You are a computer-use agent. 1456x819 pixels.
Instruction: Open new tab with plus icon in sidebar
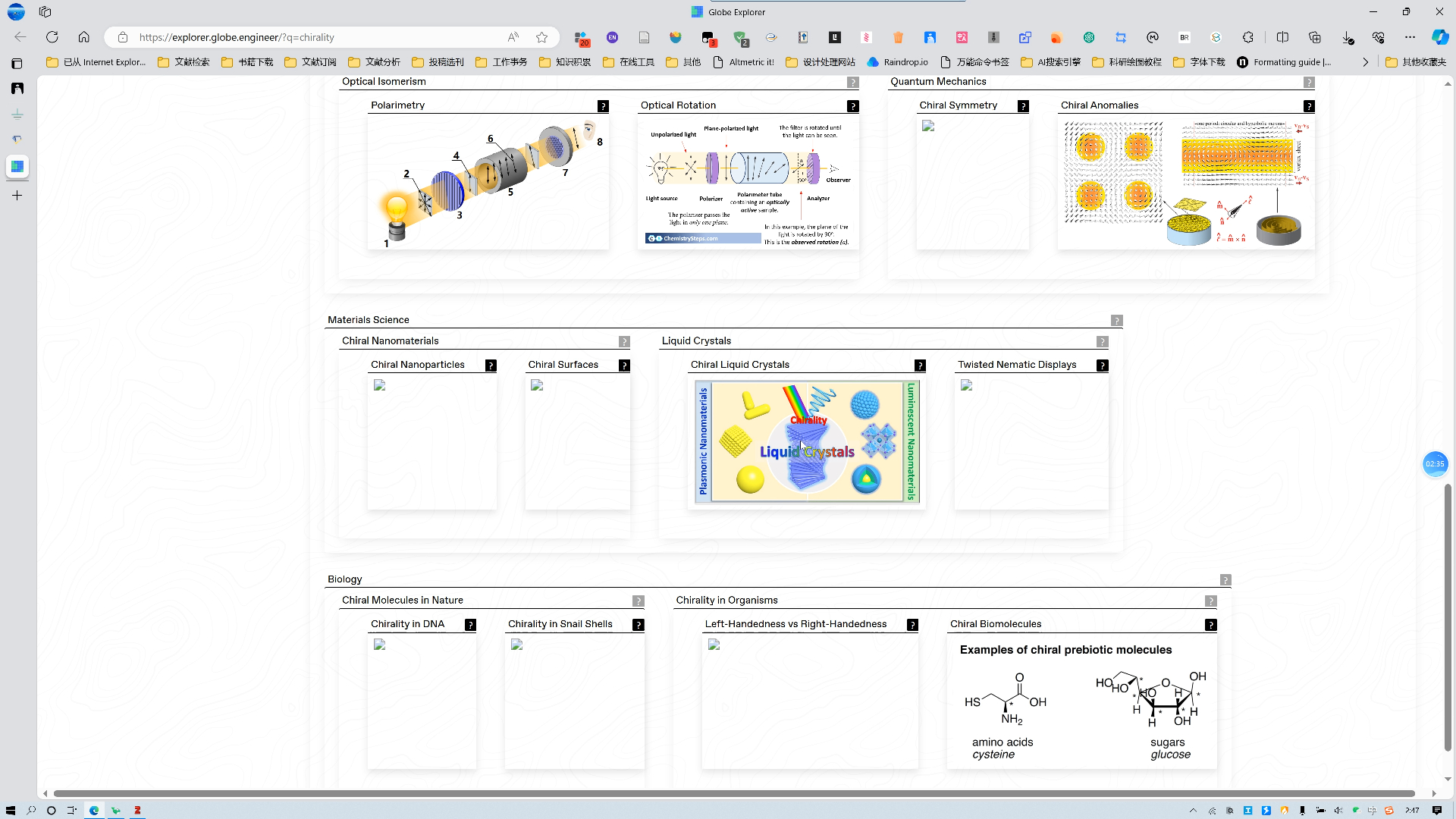coord(17,196)
